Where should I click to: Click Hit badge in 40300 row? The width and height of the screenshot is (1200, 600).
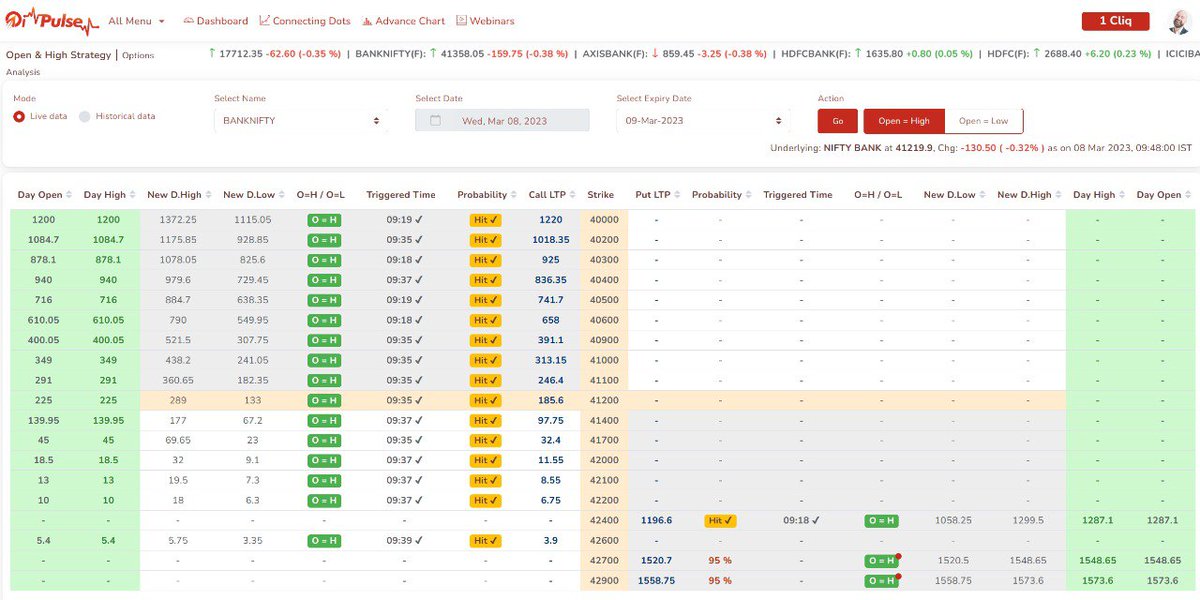[x=486, y=260]
